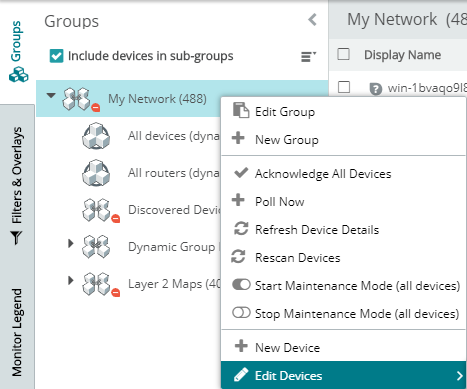Screen dimensions: 467x389
Task: Choose Poll Now from context menu
Action: pos(343,202)
